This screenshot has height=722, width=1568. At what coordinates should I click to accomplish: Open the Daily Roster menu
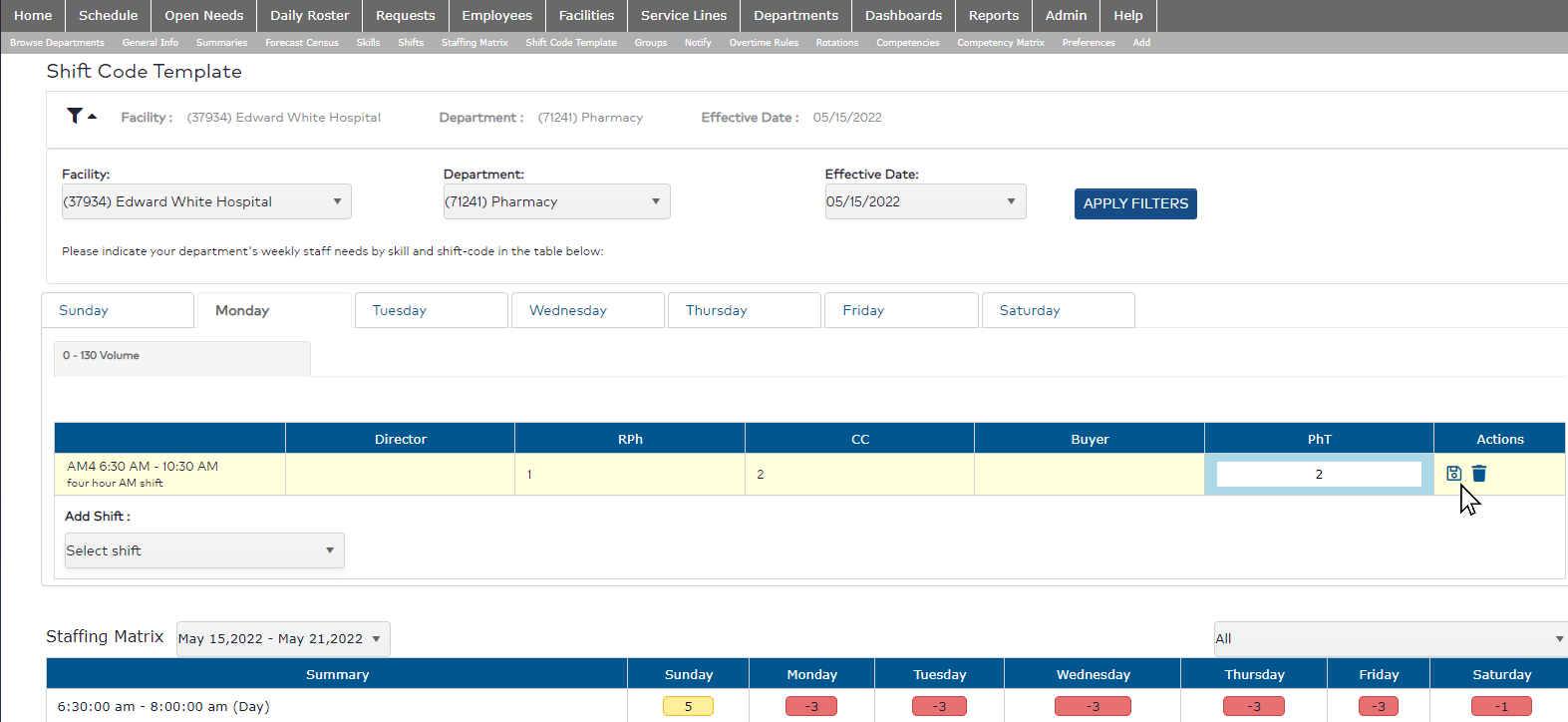[309, 15]
